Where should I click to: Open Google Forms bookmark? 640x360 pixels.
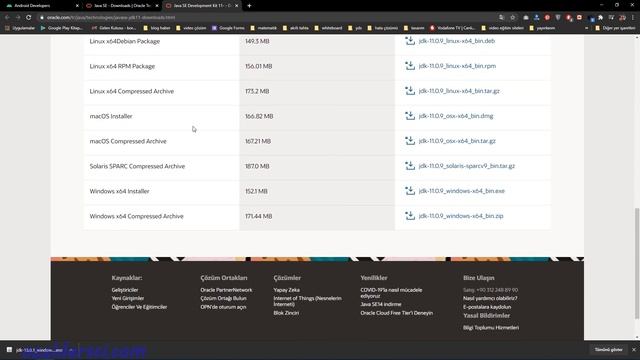(228, 28)
